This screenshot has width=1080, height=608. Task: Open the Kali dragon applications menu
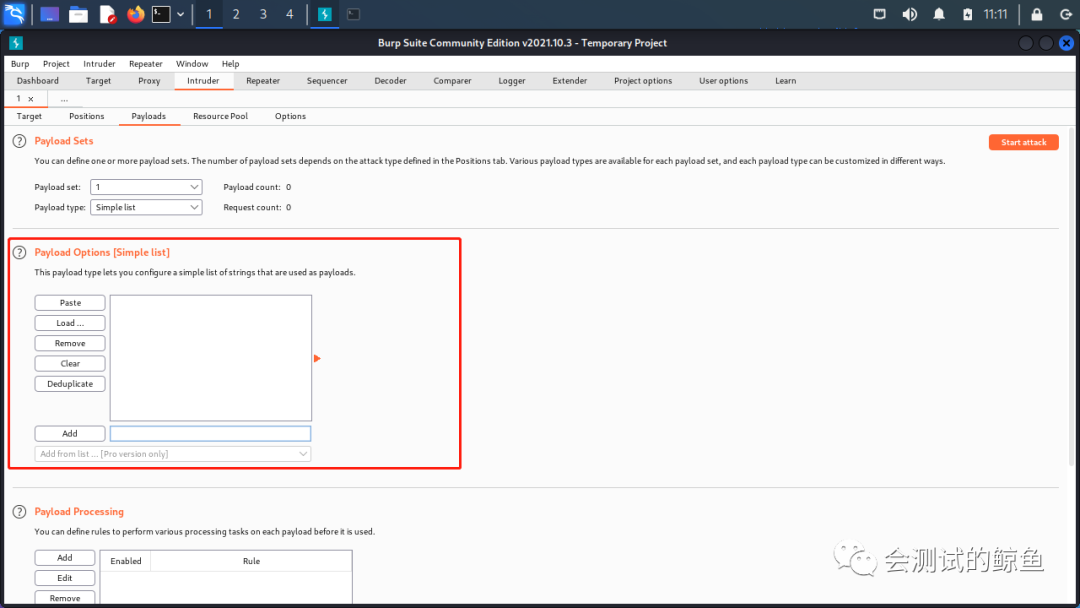pyautogui.click(x=14, y=14)
